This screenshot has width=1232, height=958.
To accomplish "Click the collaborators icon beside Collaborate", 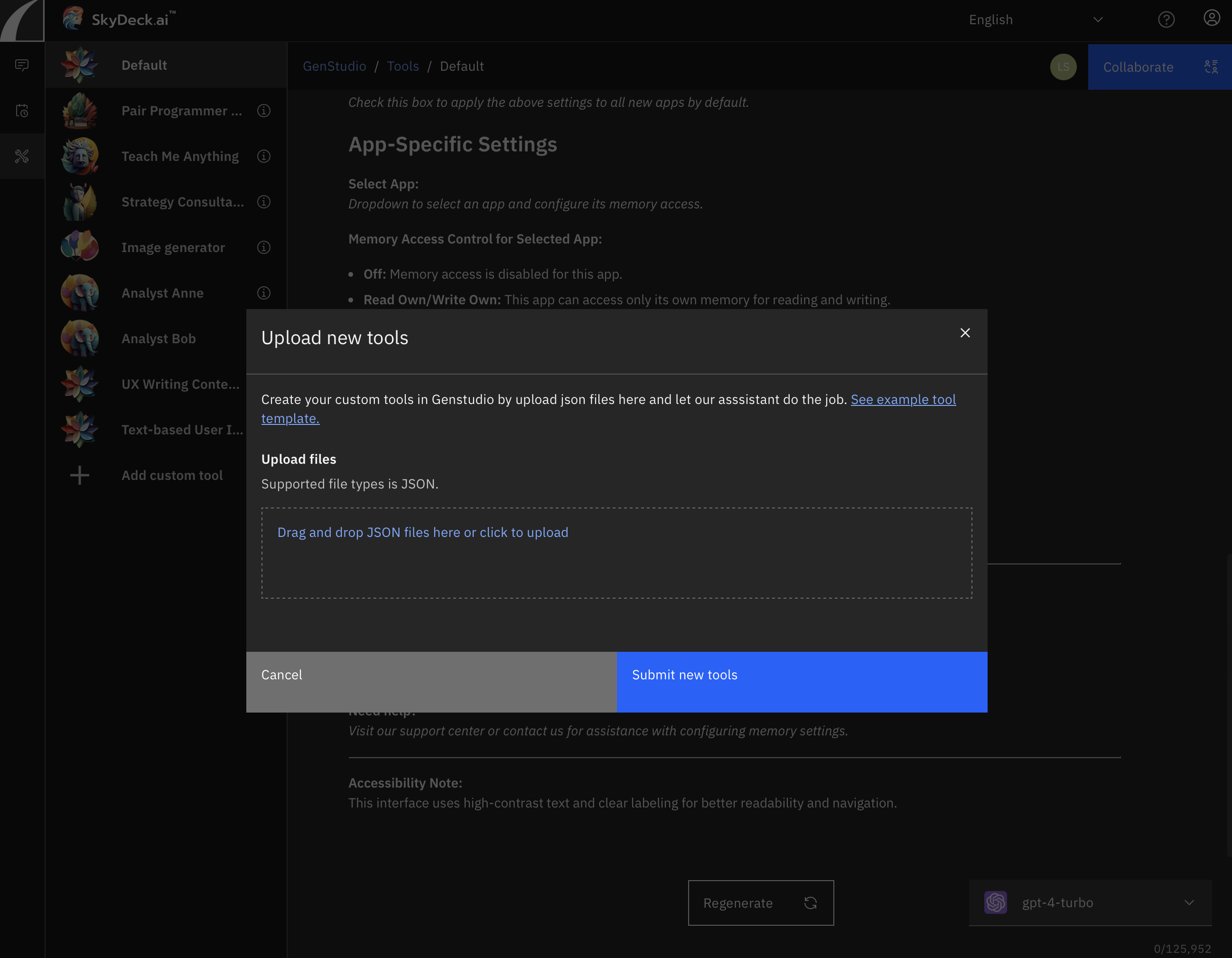I will (1212, 66).
